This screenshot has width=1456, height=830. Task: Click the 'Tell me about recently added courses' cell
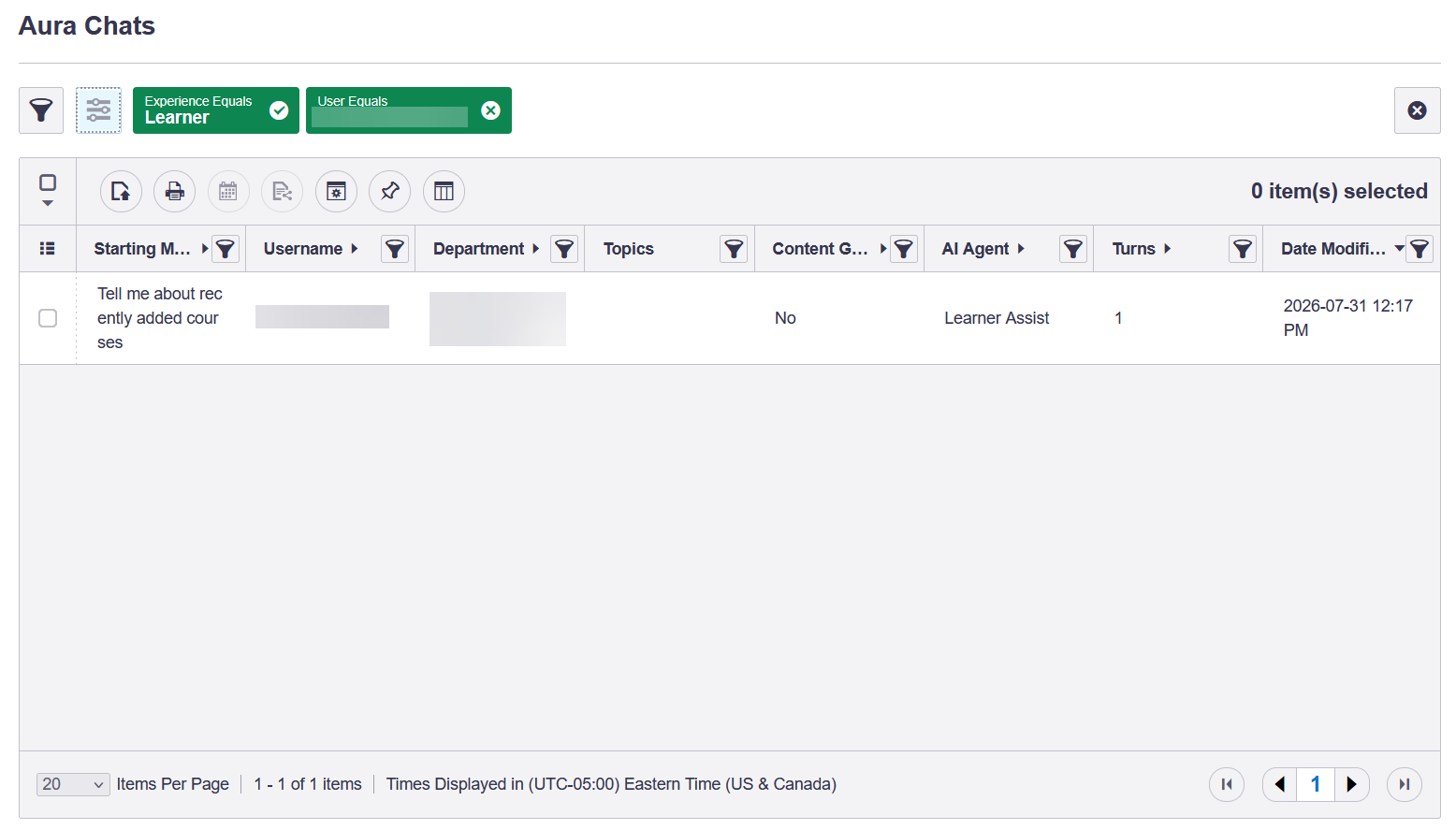click(x=160, y=318)
